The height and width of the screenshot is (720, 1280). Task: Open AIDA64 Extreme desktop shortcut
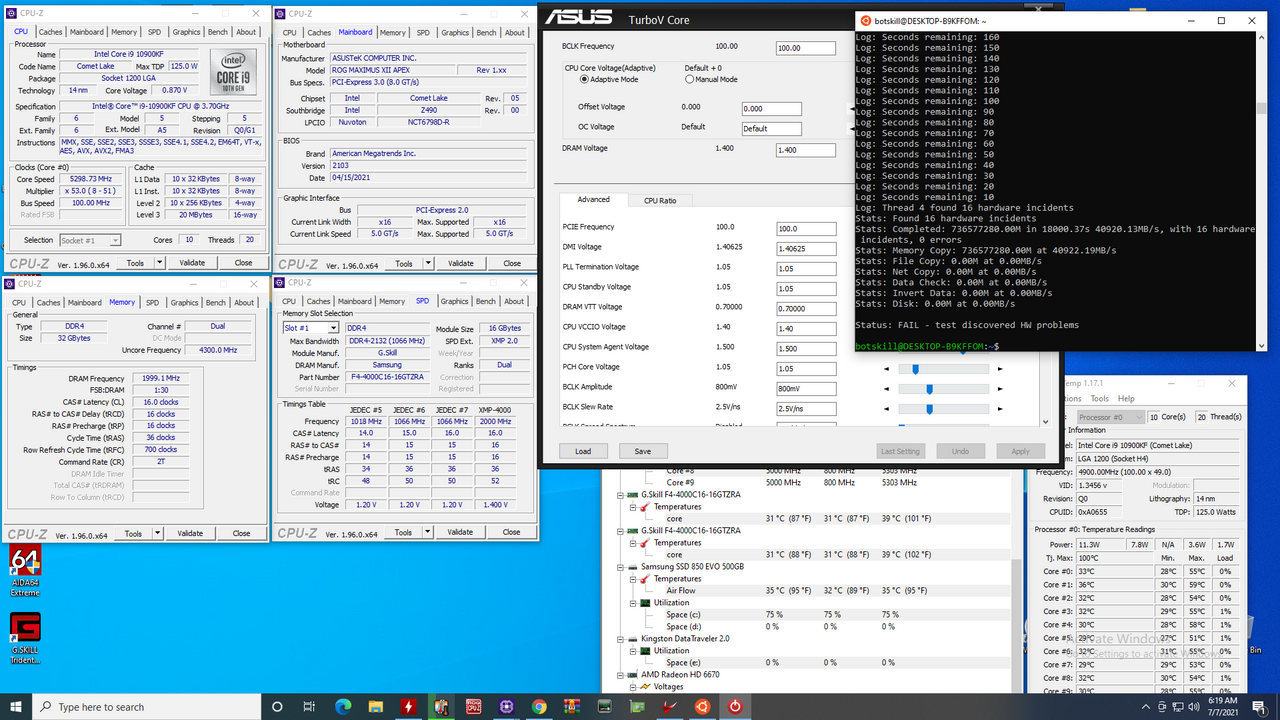pyautogui.click(x=25, y=570)
